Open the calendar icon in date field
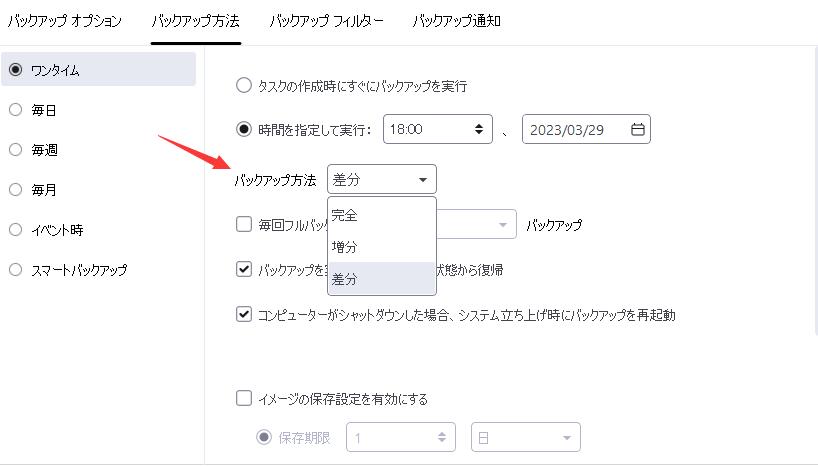The height and width of the screenshot is (466, 818). tap(637, 129)
